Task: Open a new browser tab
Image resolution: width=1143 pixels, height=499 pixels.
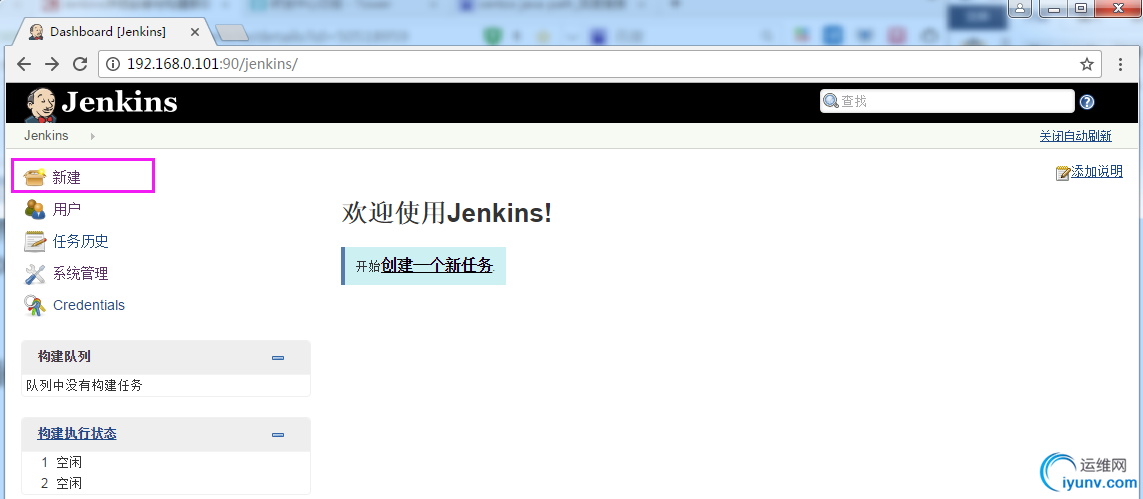Action: coord(232,33)
